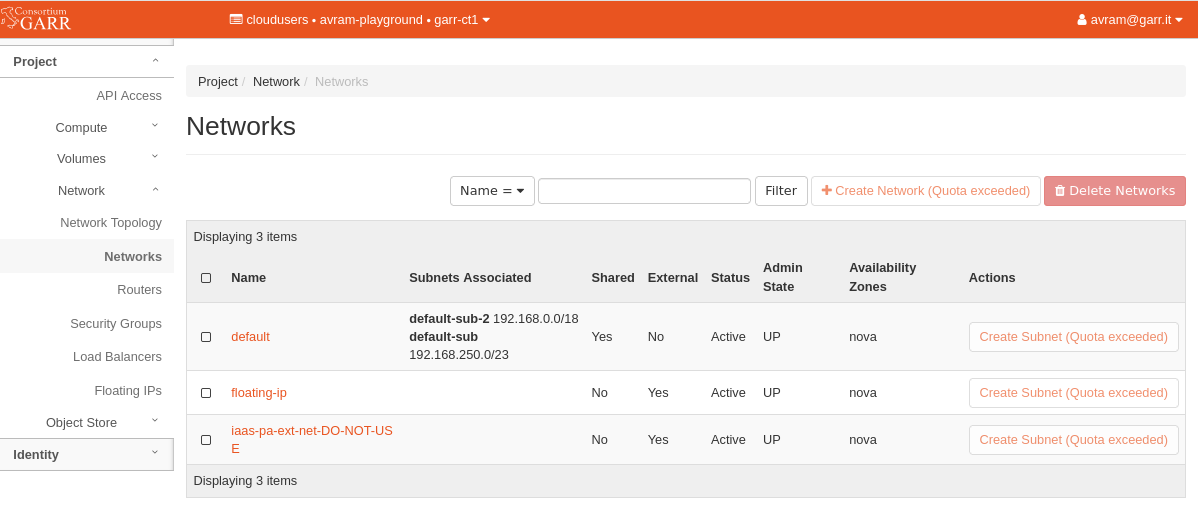This screenshot has height=516, width=1198.
Task: Click the Networks page heading
Action: (241, 126)
